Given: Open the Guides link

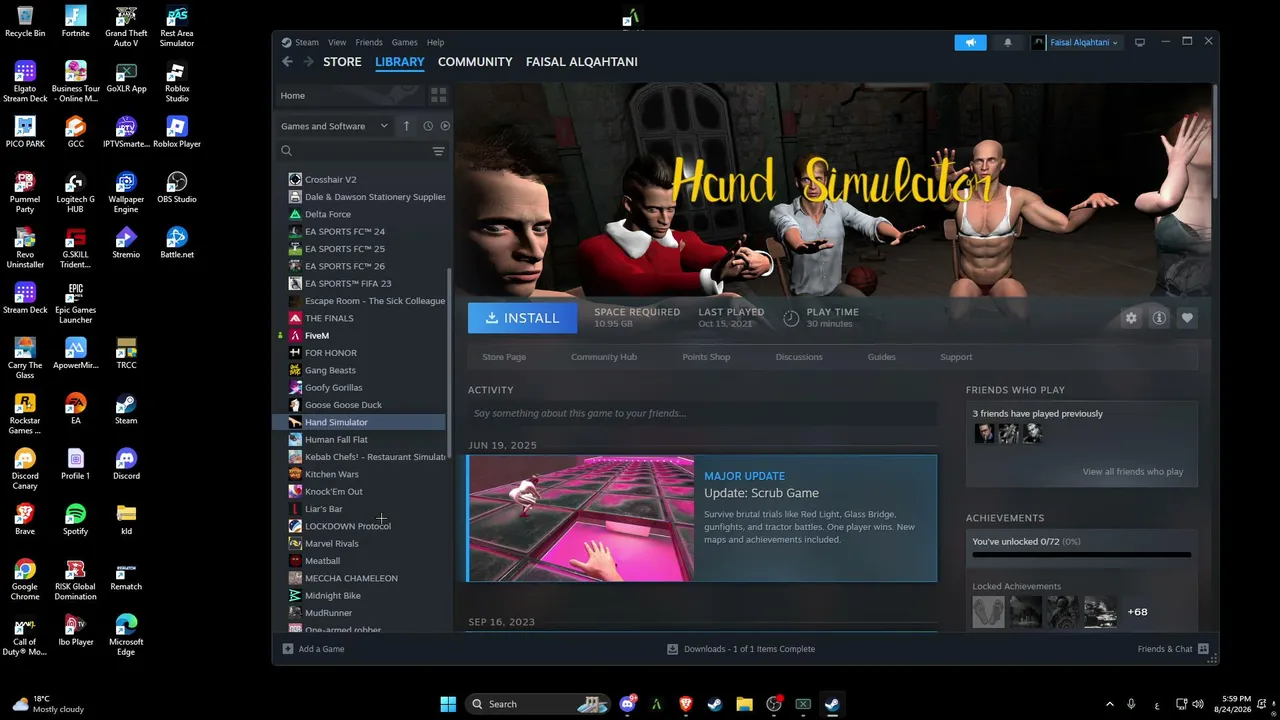Looking at the screenshot, I should pyautogui.click(x=882, y=357).
